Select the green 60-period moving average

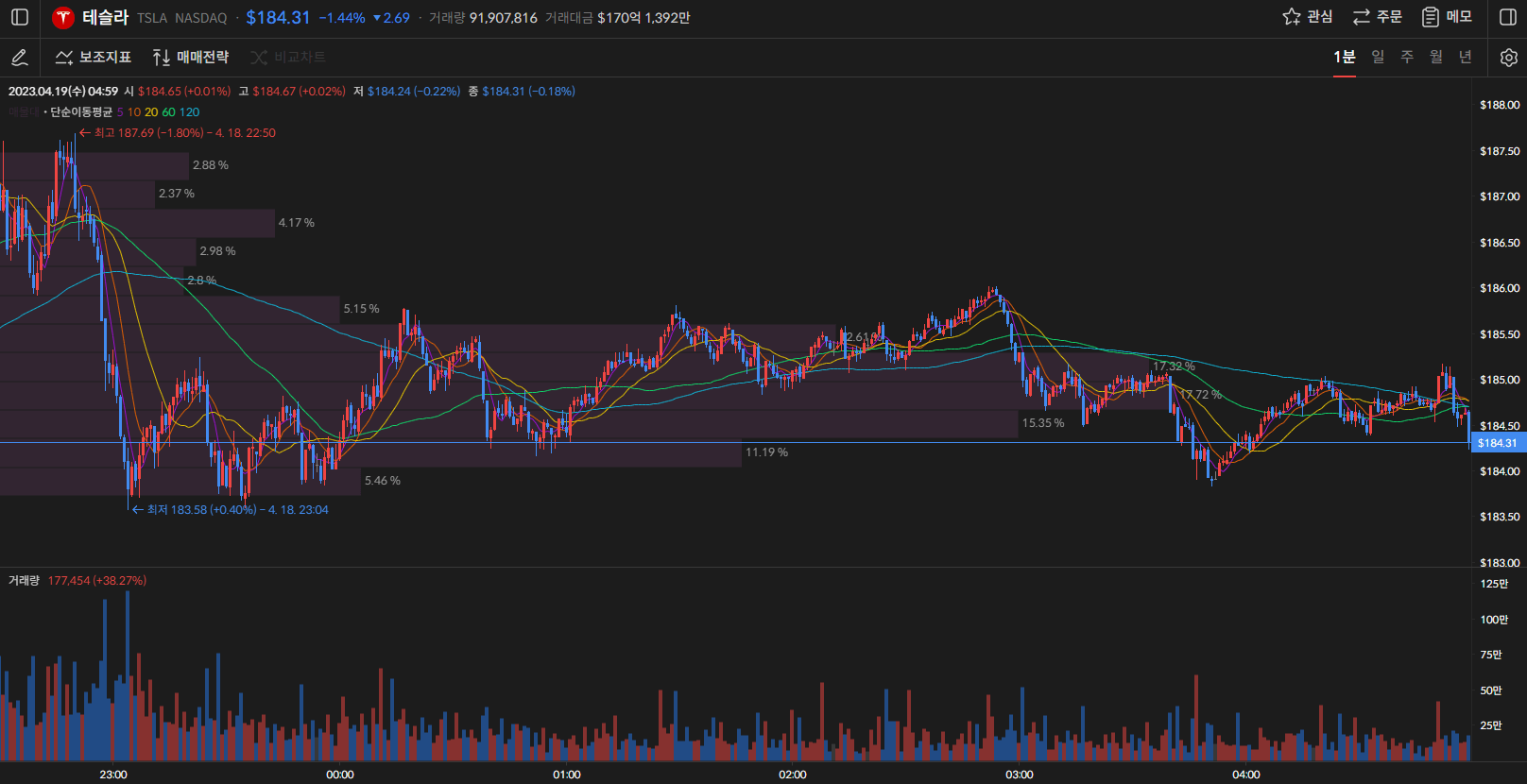[x=169, y=111]
